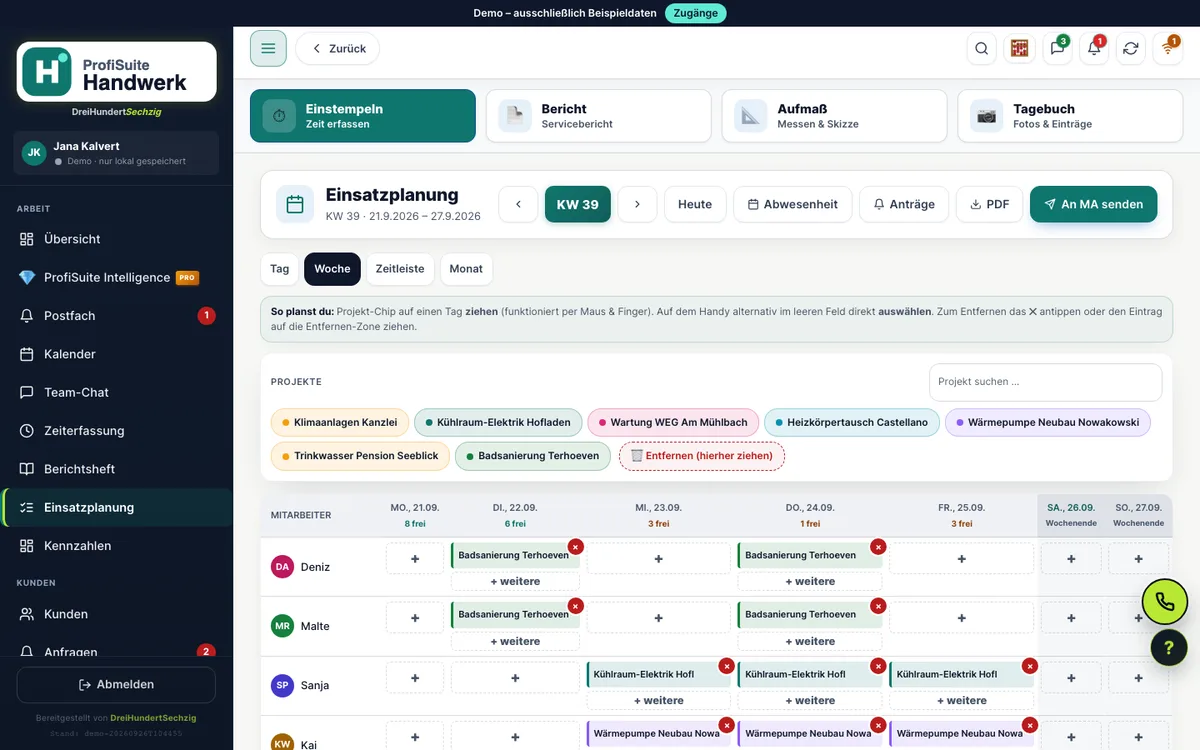Screen dimensions: 1200x750
Task: Add assignment for Deniz on Friday
Action: pyautogui.click(x=961, y=559)
